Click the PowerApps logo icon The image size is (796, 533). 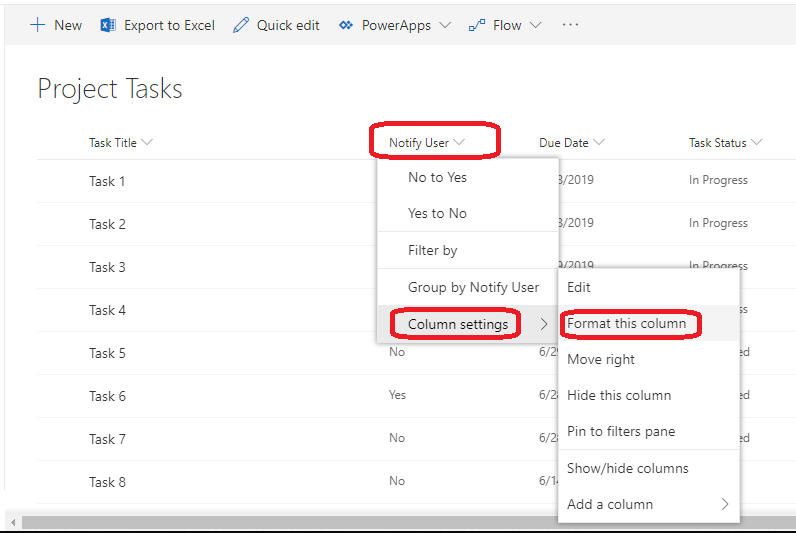point(346,25)
